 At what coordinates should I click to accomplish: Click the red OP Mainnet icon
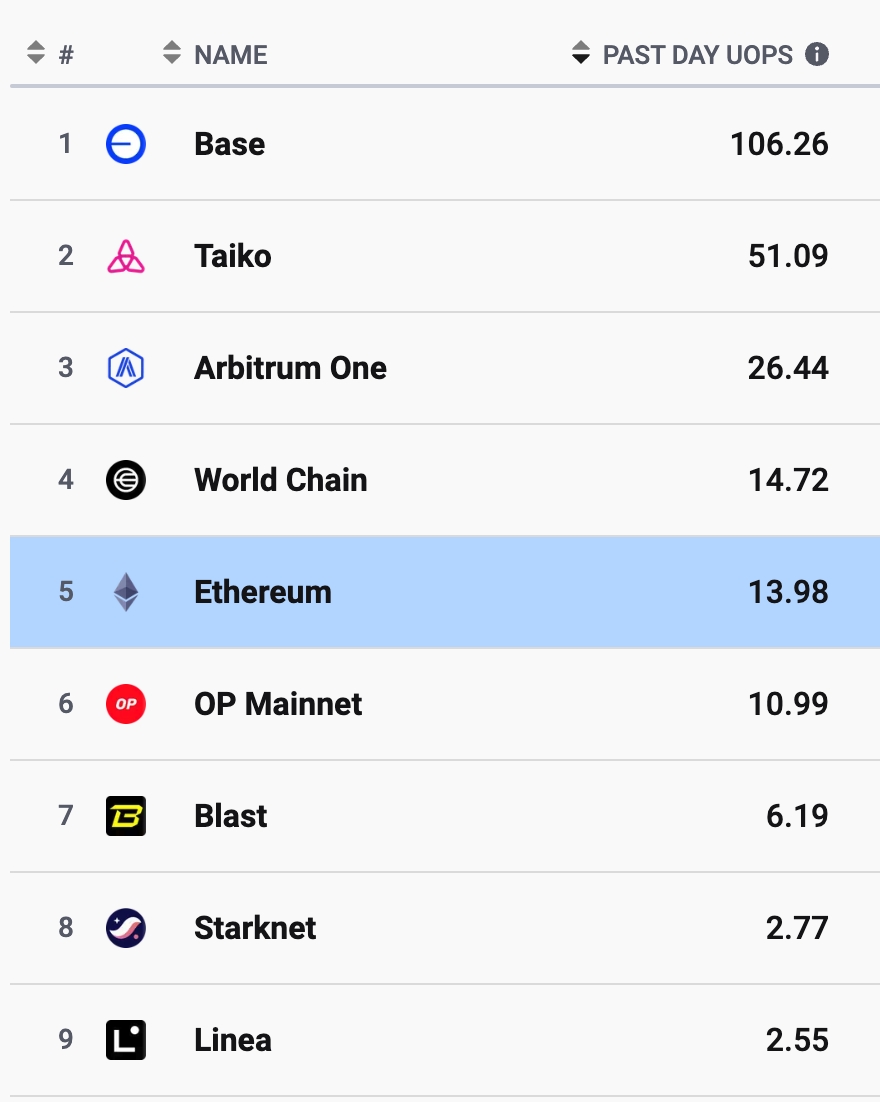[126, 704]
